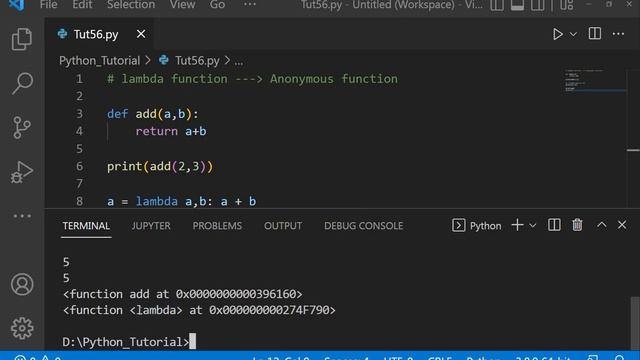
Task: Click the Python terminal shell label
Action: (476, 226)
